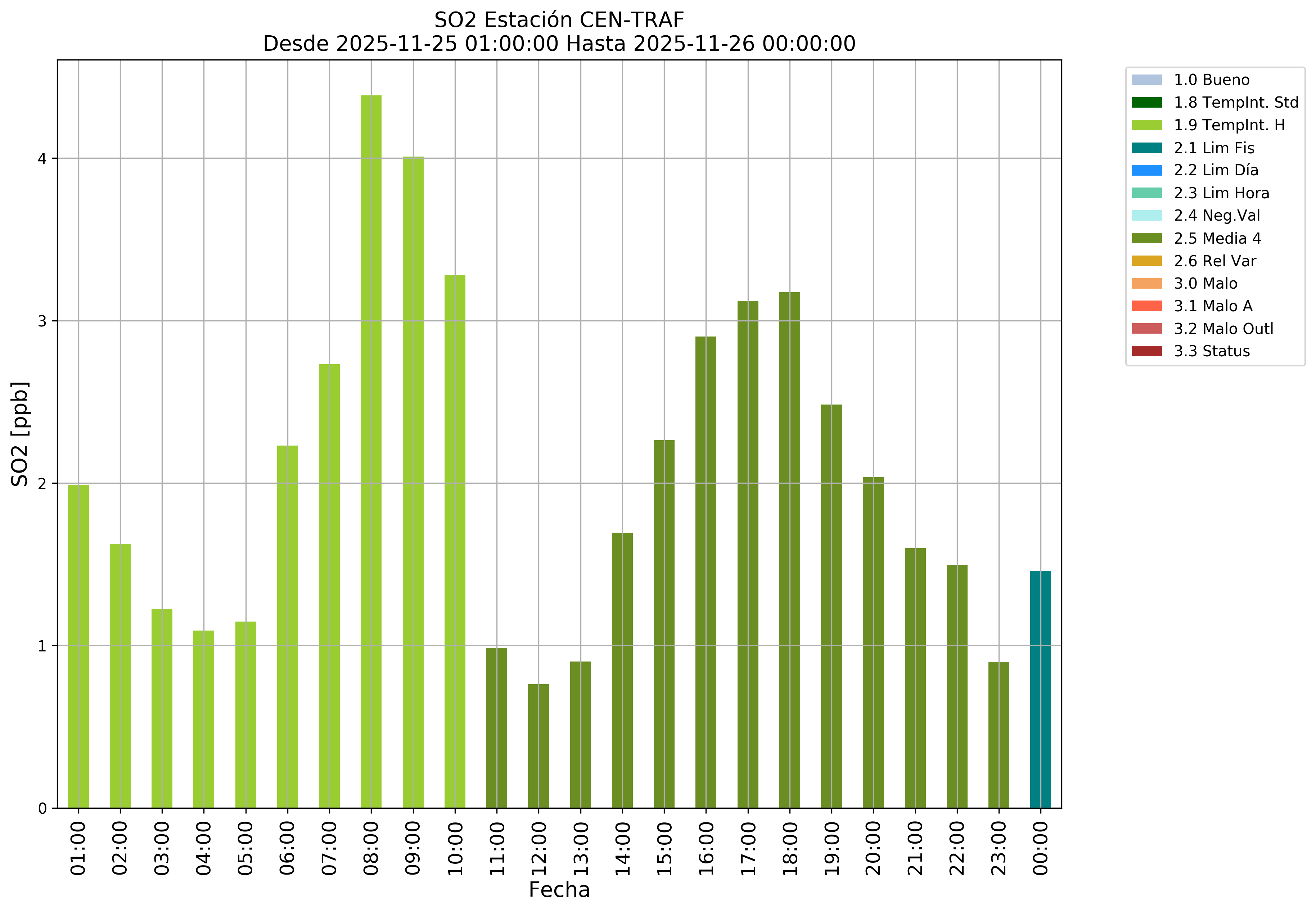The image size is (1316, 912).
Task: Click the y-axis tick label 4
Action: tap(42, 159)
